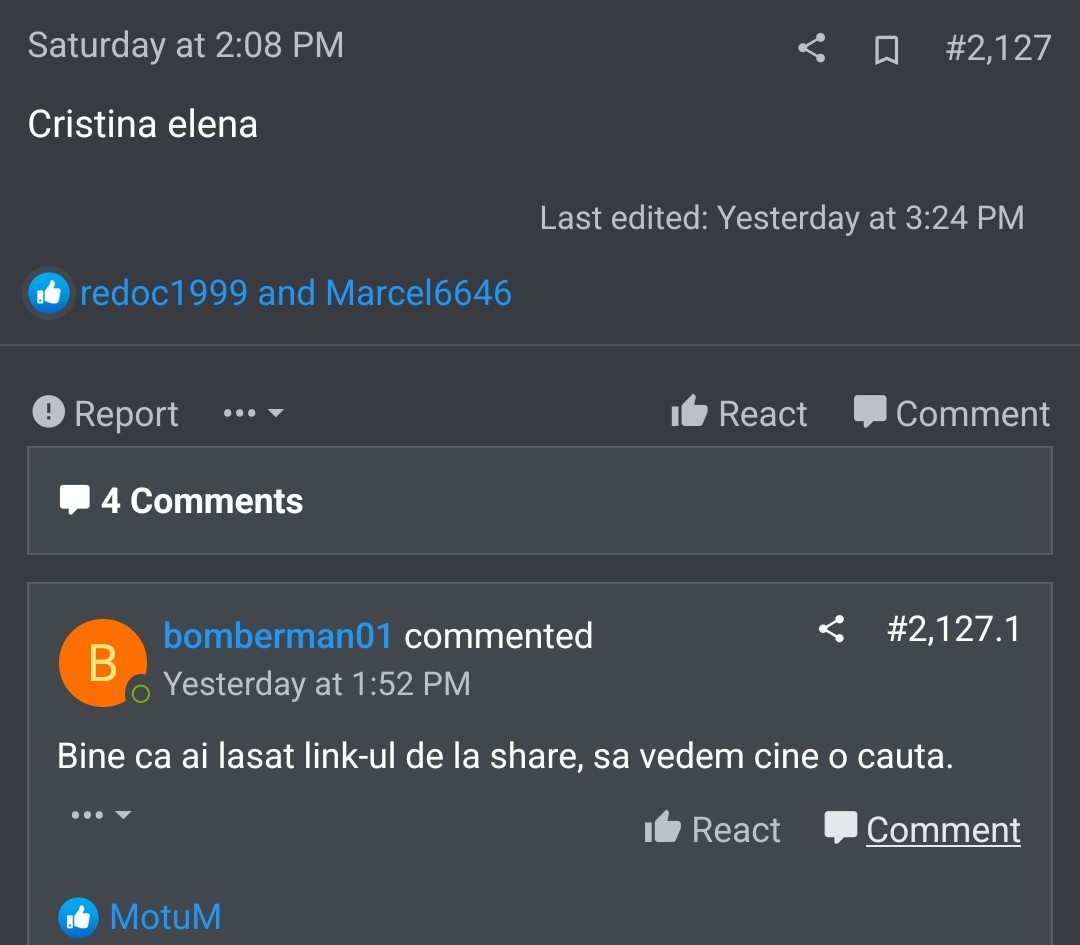Viewport: 1080px width, 945px height.
Task: Report this post
Action: pos(106,413)
